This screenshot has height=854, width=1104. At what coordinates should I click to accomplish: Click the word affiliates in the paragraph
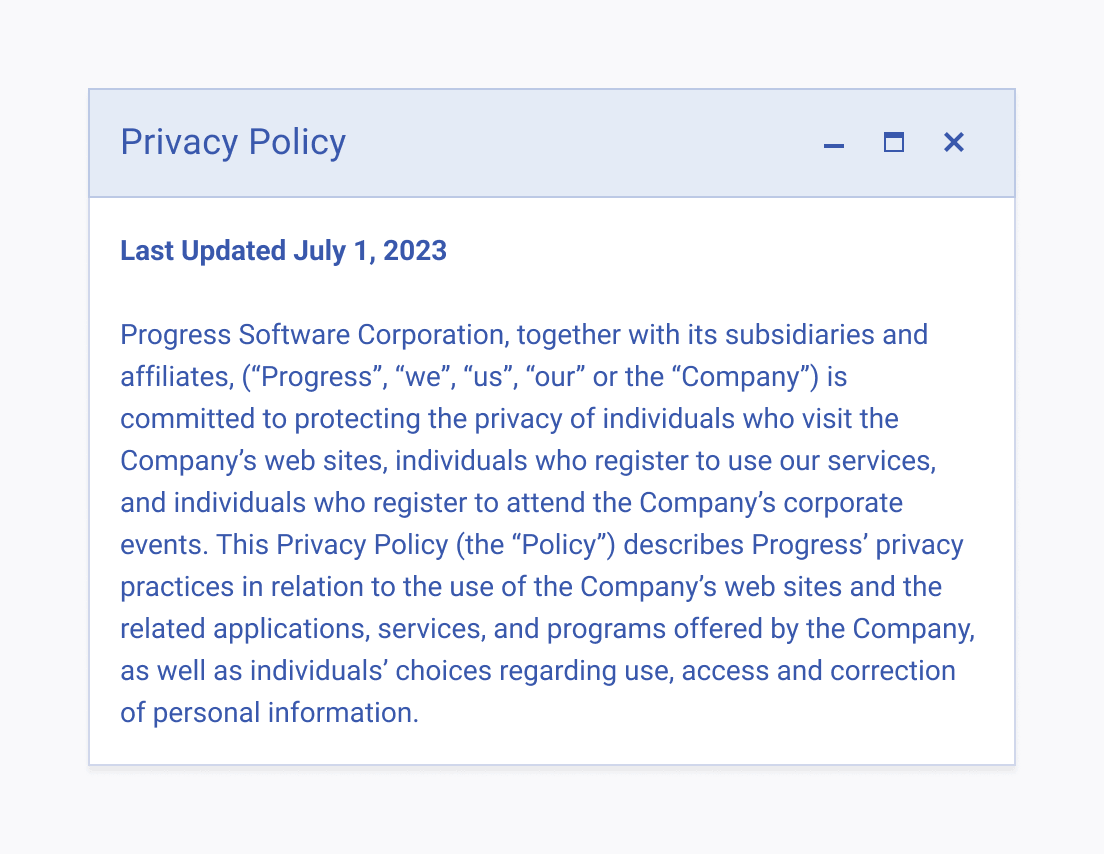[177, 377]
